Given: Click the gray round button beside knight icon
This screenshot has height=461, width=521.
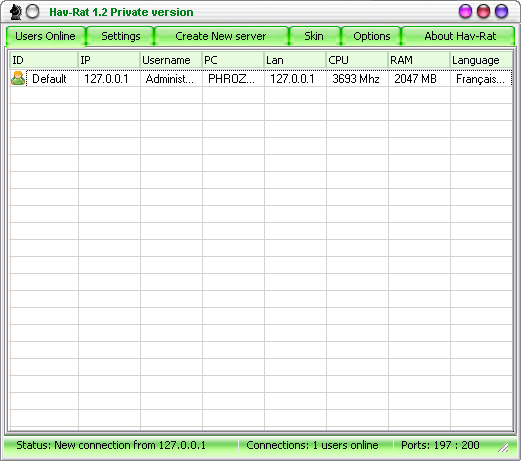Looking at the screenshot, I should tap(32, 12).
